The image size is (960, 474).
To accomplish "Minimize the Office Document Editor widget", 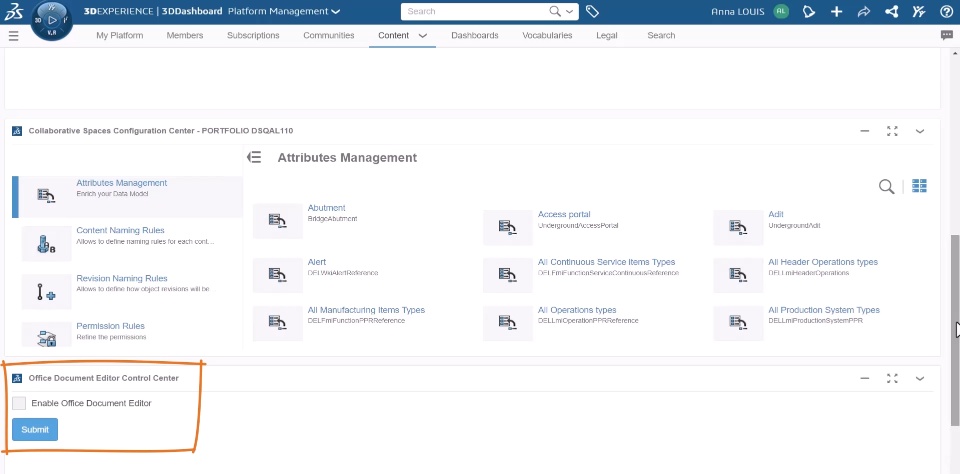I will (864, 378).
